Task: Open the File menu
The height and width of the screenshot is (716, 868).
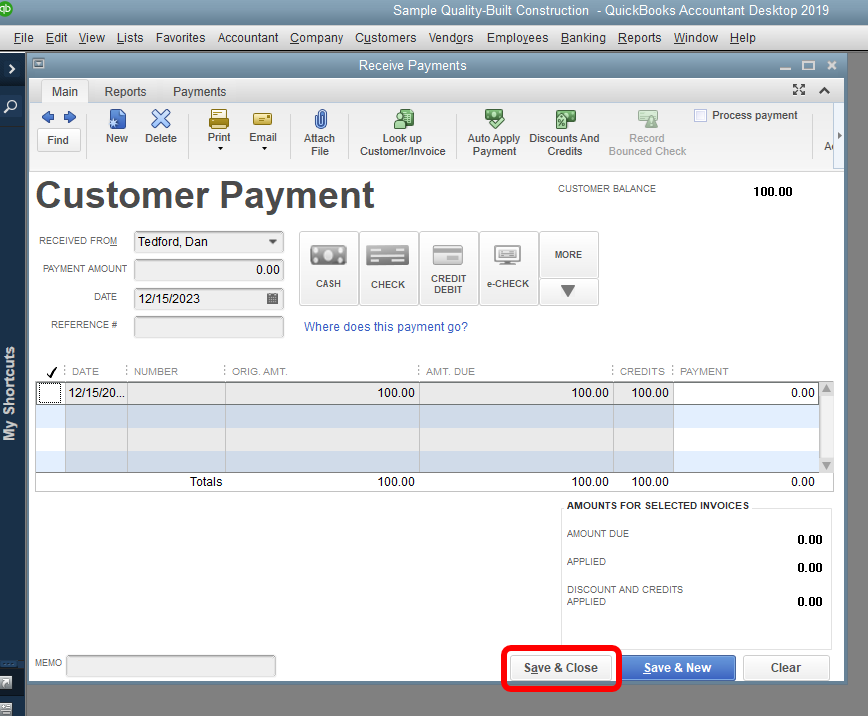Action: (23, 38)
